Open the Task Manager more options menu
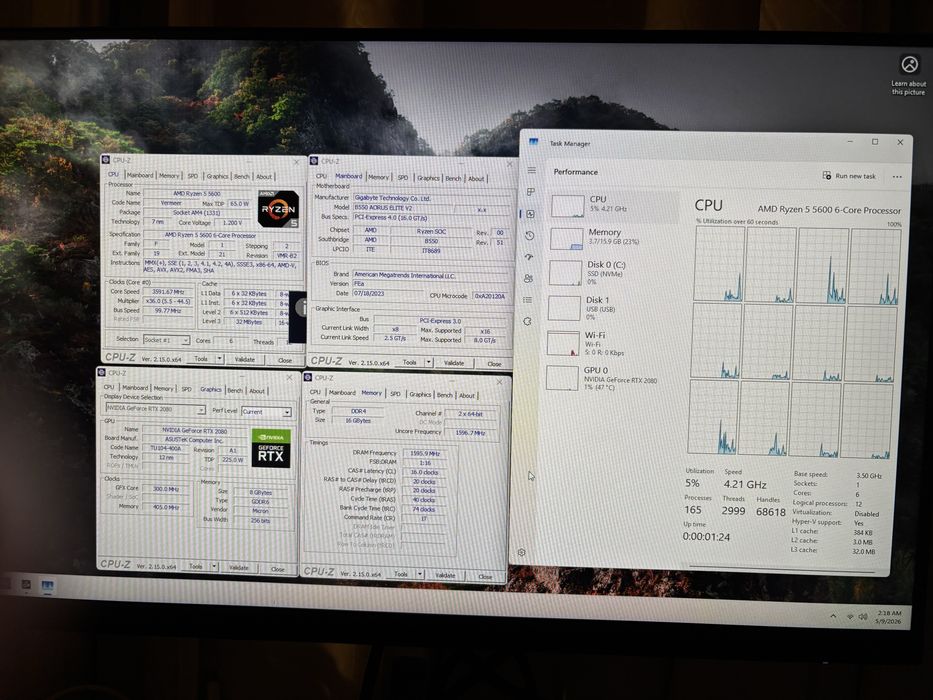 (897, 177)
